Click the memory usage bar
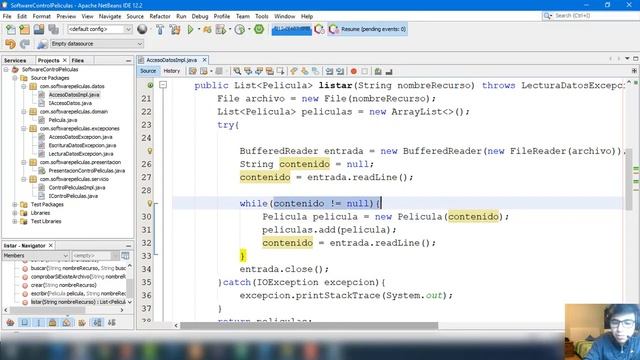The image size is (640, 360). pyautogui.click(x=291, y=29)
